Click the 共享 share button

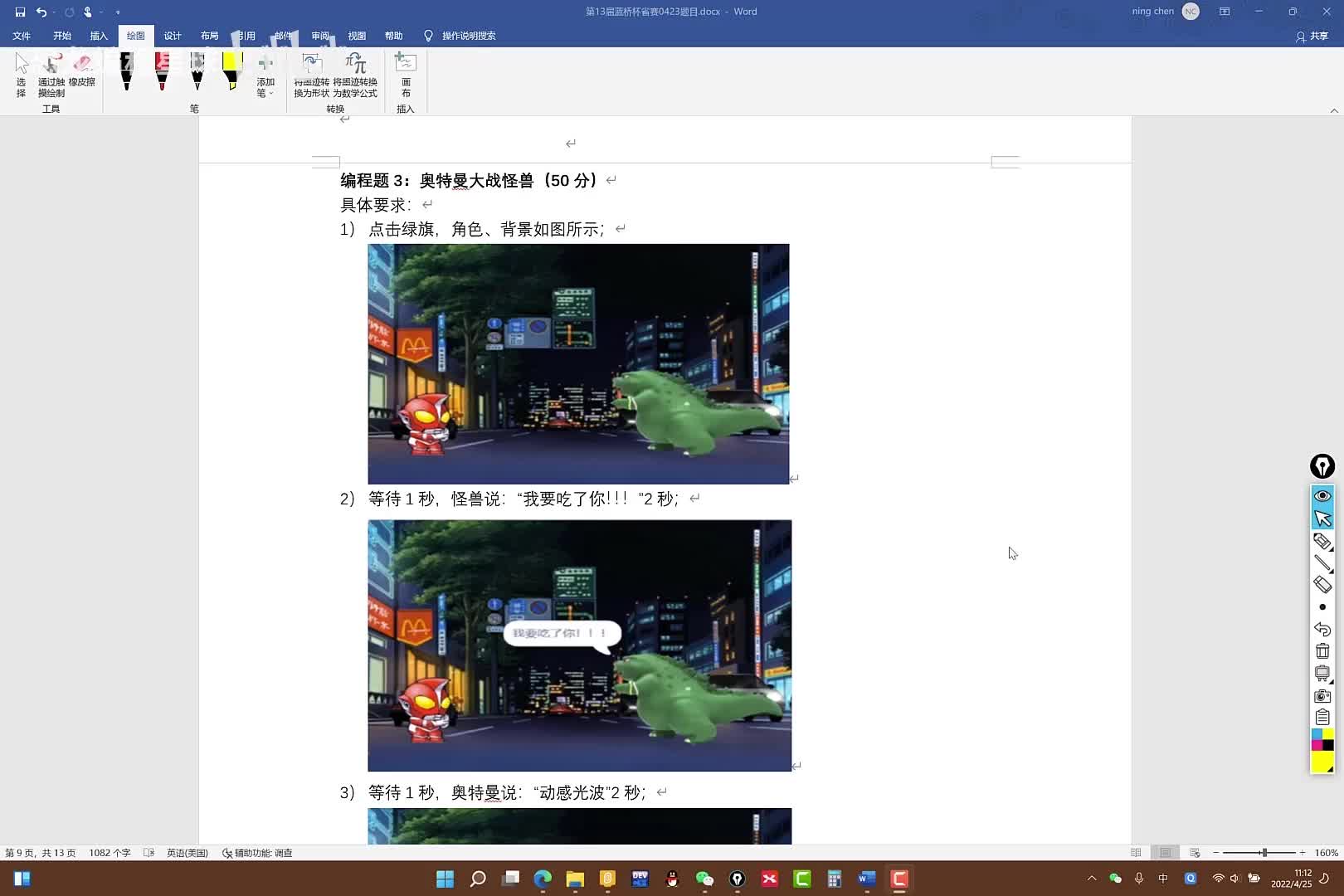pyautogui.click(x=1312, y=36)
